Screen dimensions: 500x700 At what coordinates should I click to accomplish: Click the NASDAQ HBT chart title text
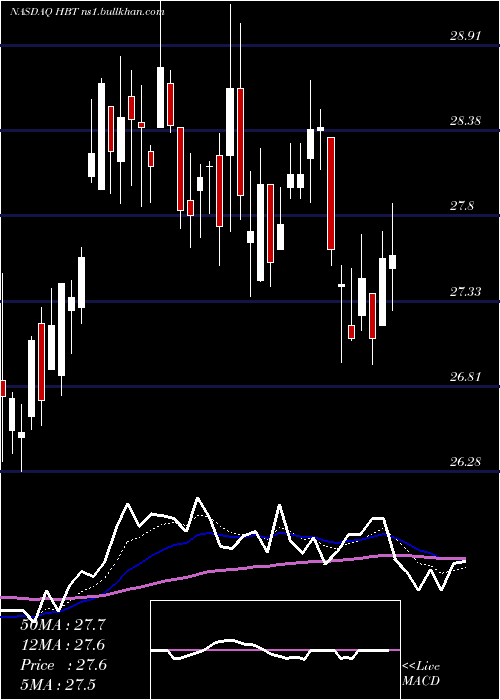coord(88,11)
